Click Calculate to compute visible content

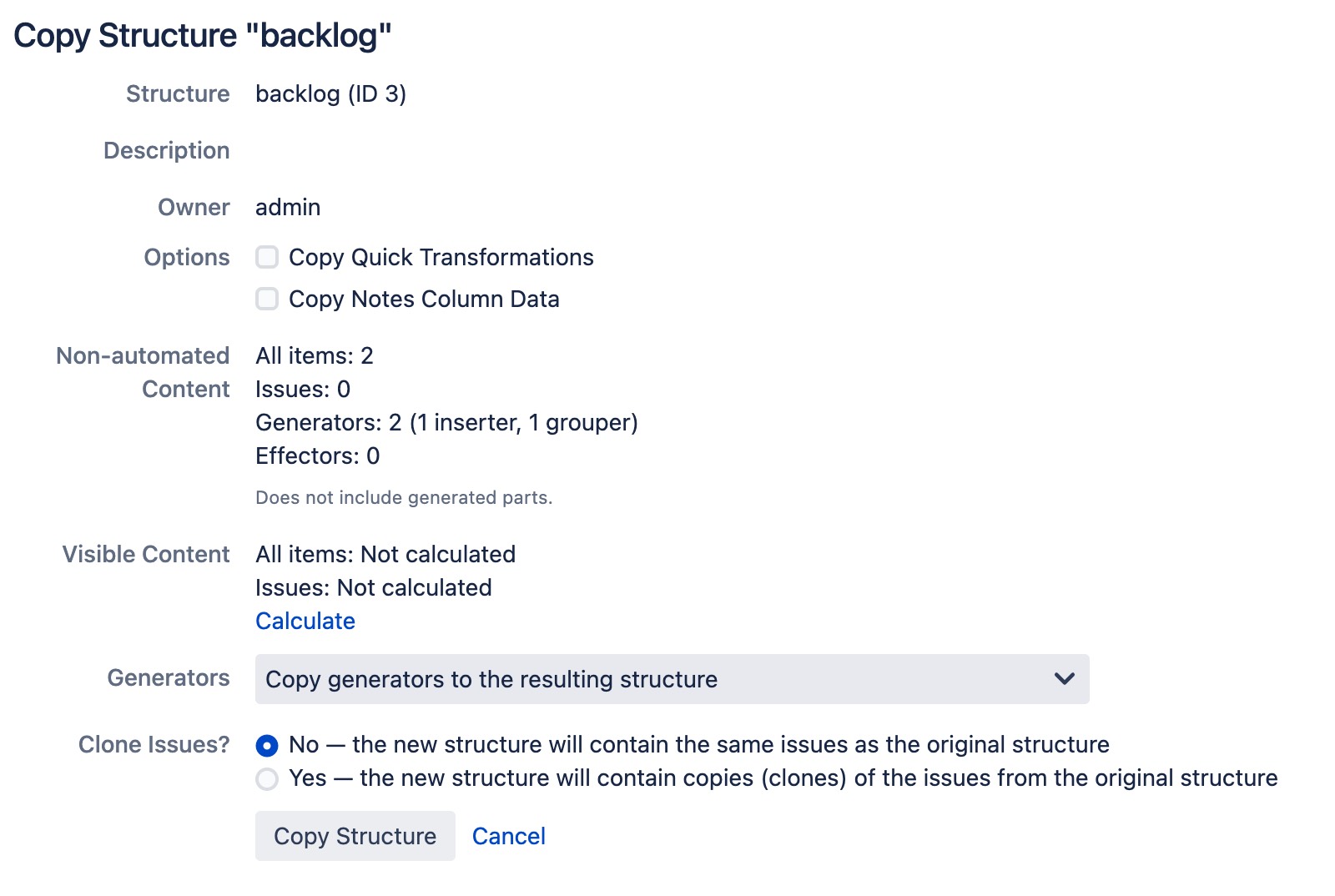pos(305,621)
